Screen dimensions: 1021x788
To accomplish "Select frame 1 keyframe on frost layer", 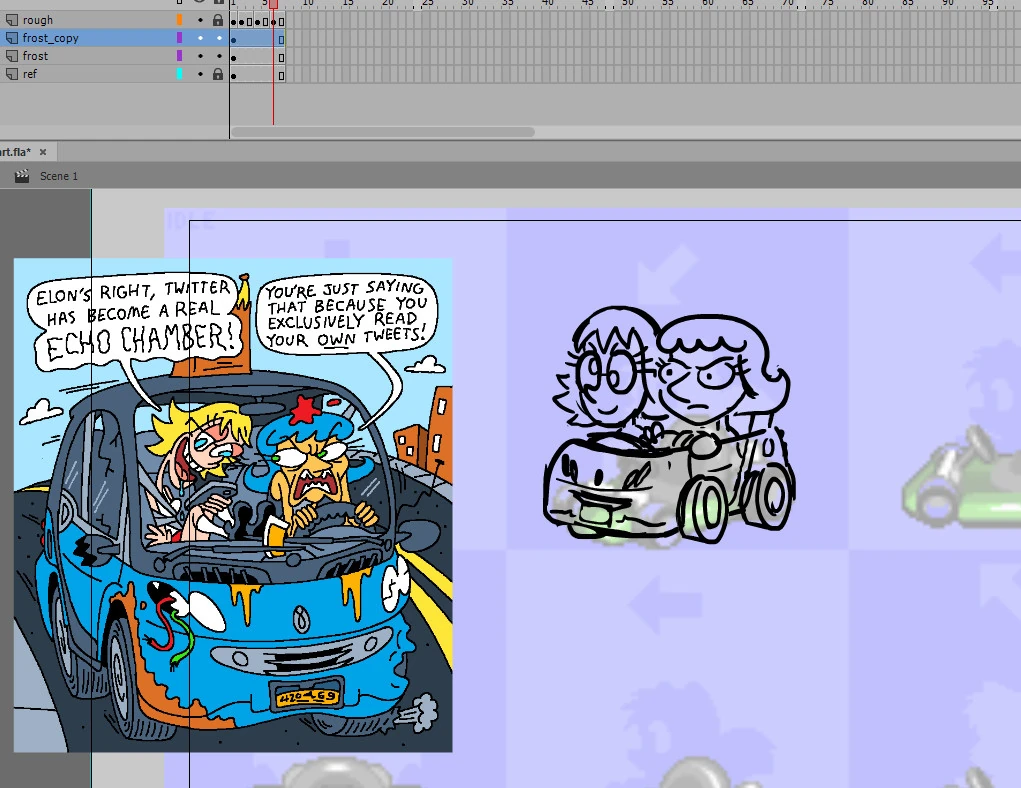I will coord(234,58).
